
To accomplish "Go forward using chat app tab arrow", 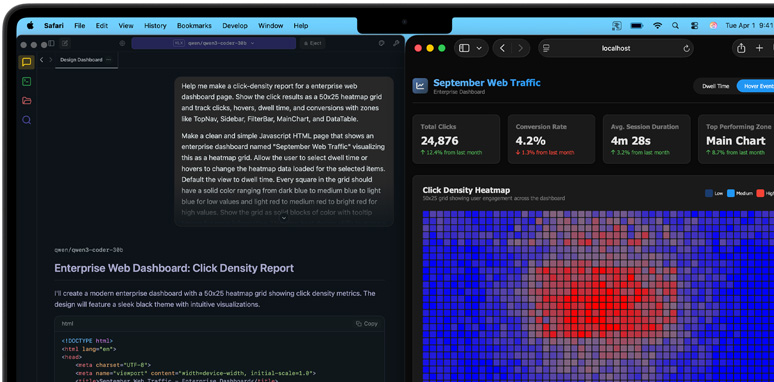I will (50, 60).
